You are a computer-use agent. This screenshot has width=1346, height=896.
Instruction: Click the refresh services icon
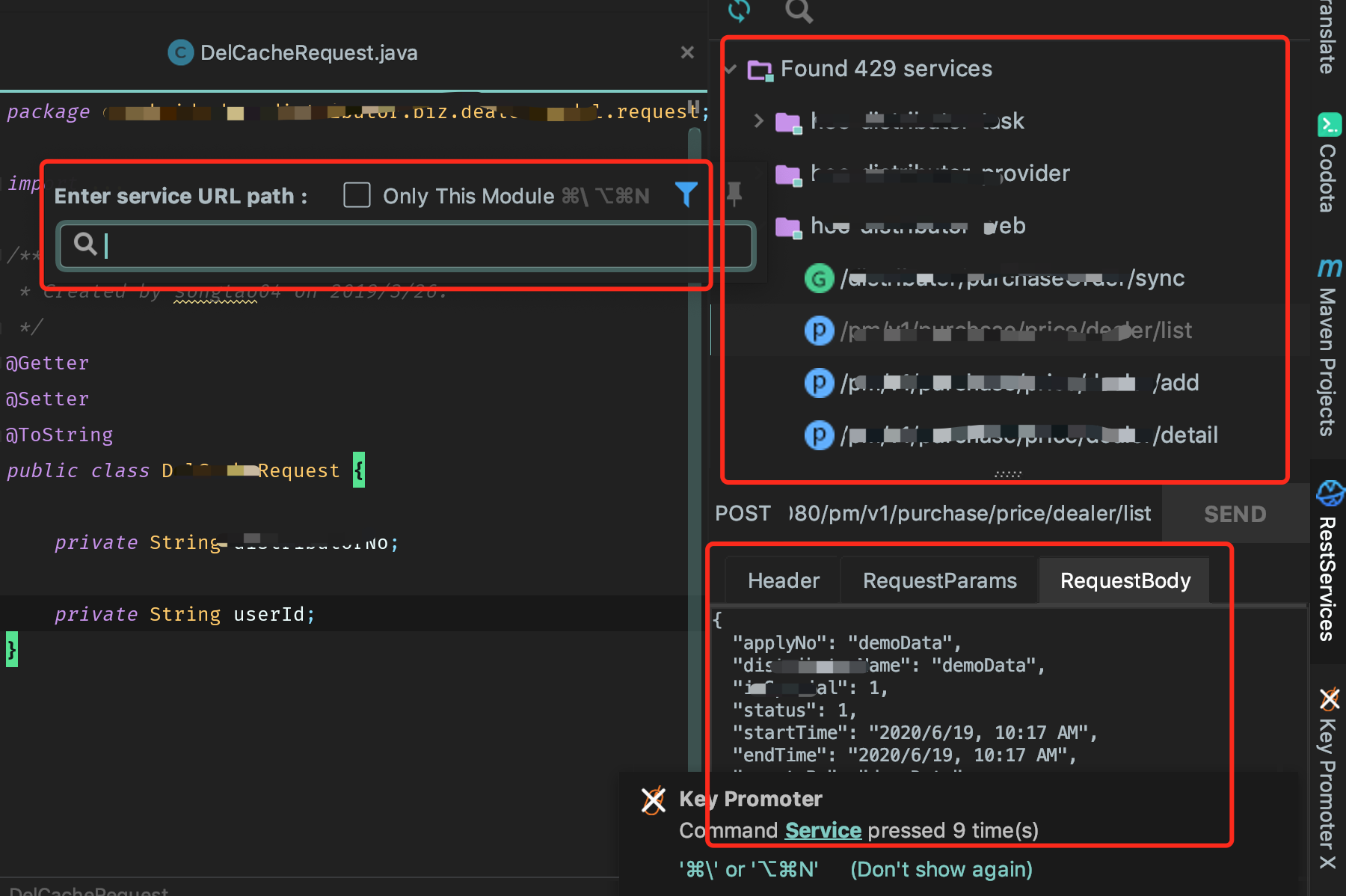click(739, 10)
